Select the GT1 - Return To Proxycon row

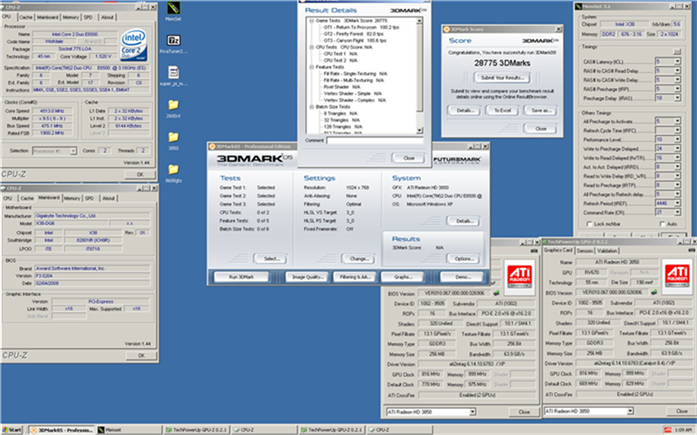[361, 27]
